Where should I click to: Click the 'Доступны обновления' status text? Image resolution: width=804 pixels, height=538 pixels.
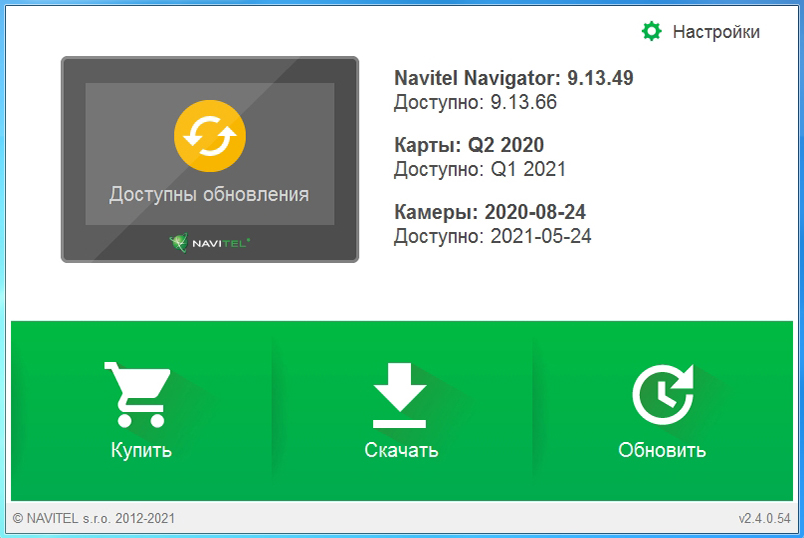point(209,194)
